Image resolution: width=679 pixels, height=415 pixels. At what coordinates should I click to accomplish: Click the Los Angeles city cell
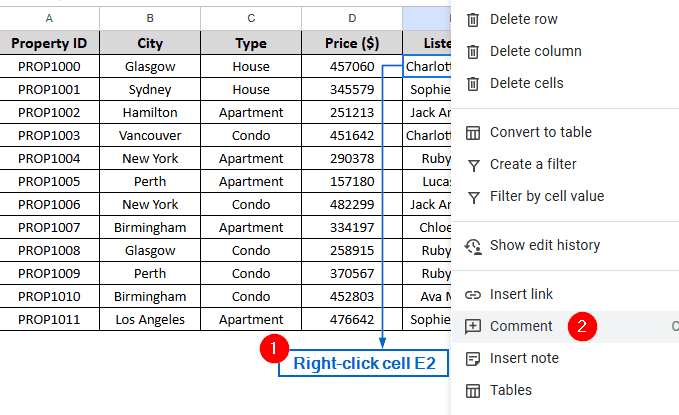point(150,319)
